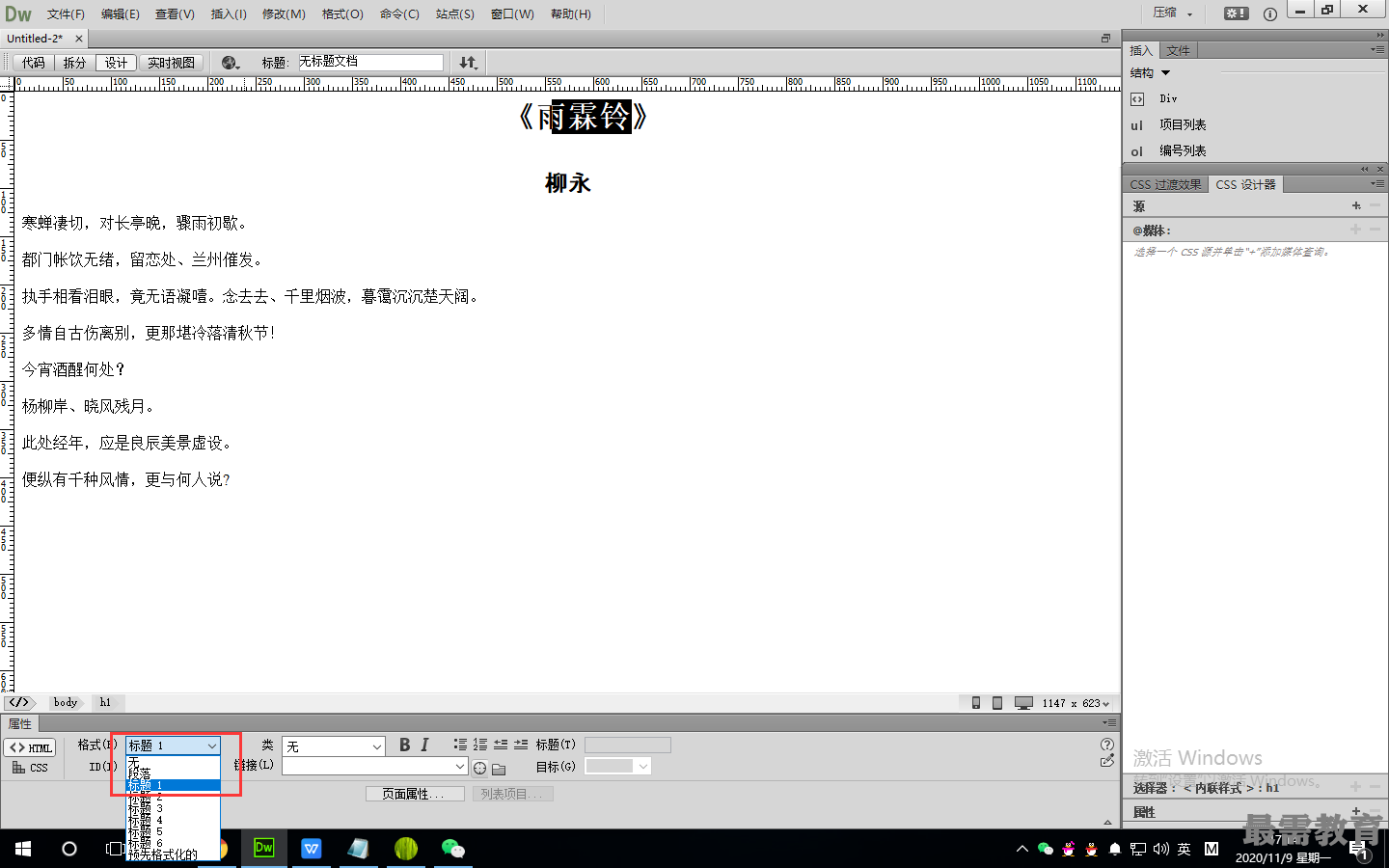Click the indent blockquote icon
Image resolution: width=1389 pixels, height=868 pixels.
(x=521, y=745)
